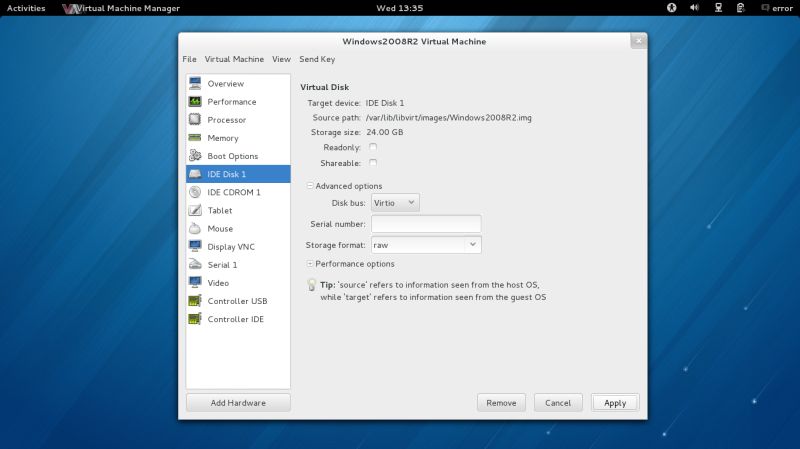Open the Disk bus Virtio dropdown
This screenshot has height=449, width=800.
[x=395, y=203]
